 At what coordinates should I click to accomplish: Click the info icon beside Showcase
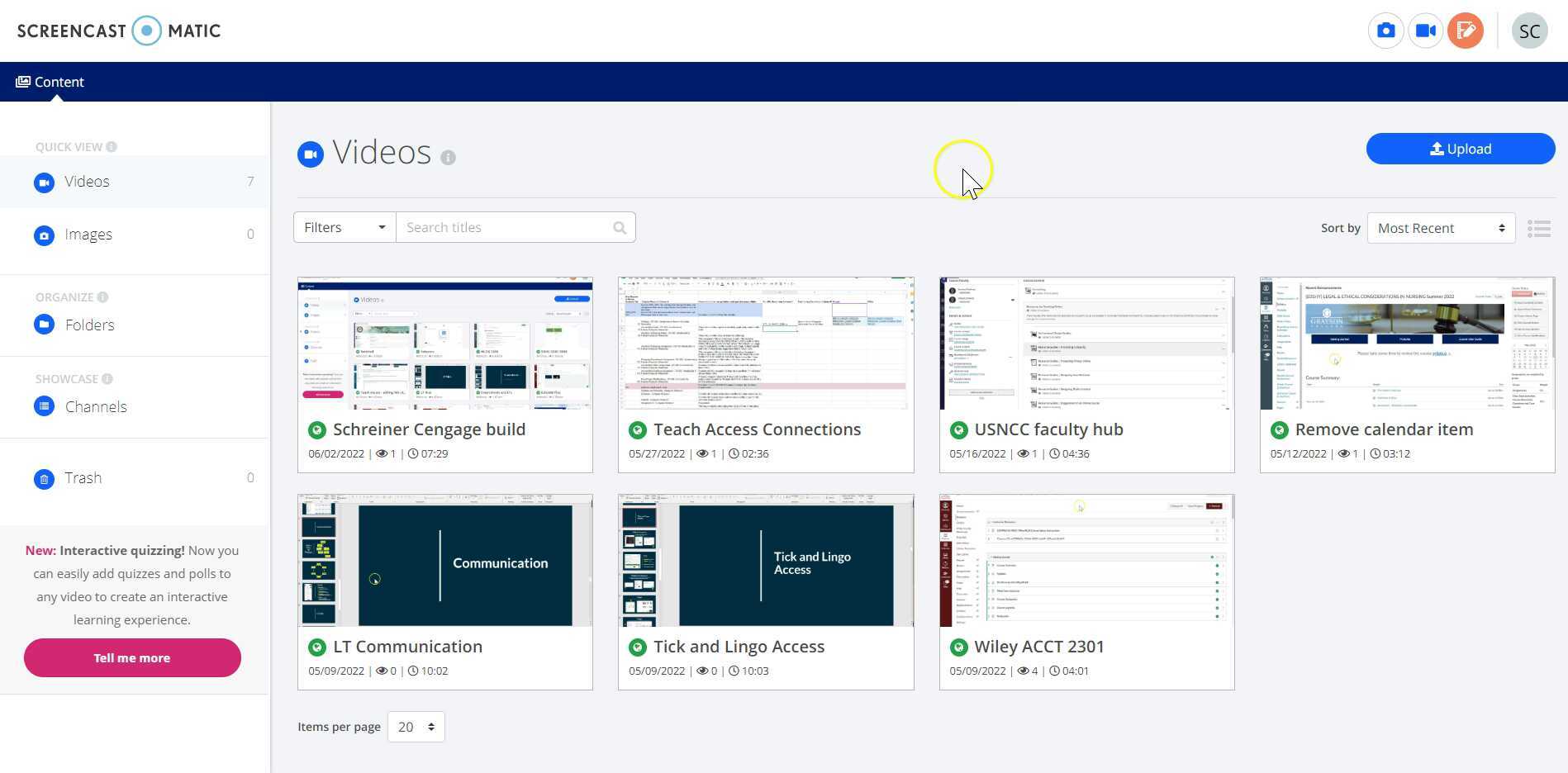click(x=107, y=379)
